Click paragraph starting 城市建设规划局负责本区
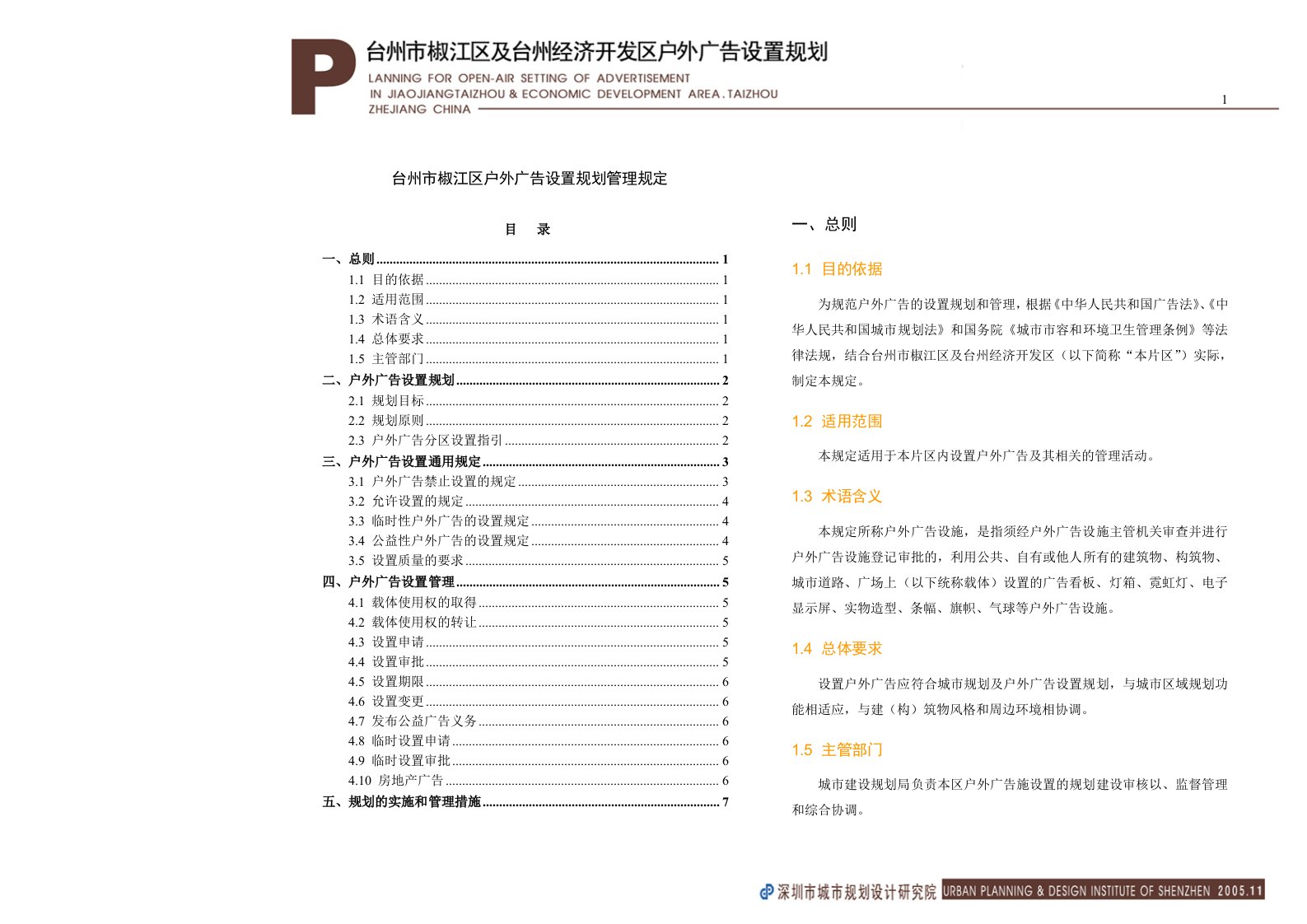The image size is (1307, 924). coord(1010,797)
